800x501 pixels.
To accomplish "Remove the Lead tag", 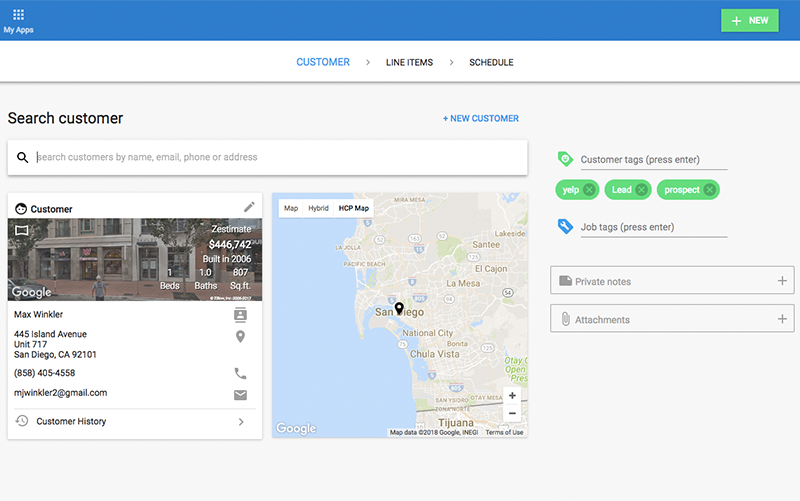I will [641, 190].
